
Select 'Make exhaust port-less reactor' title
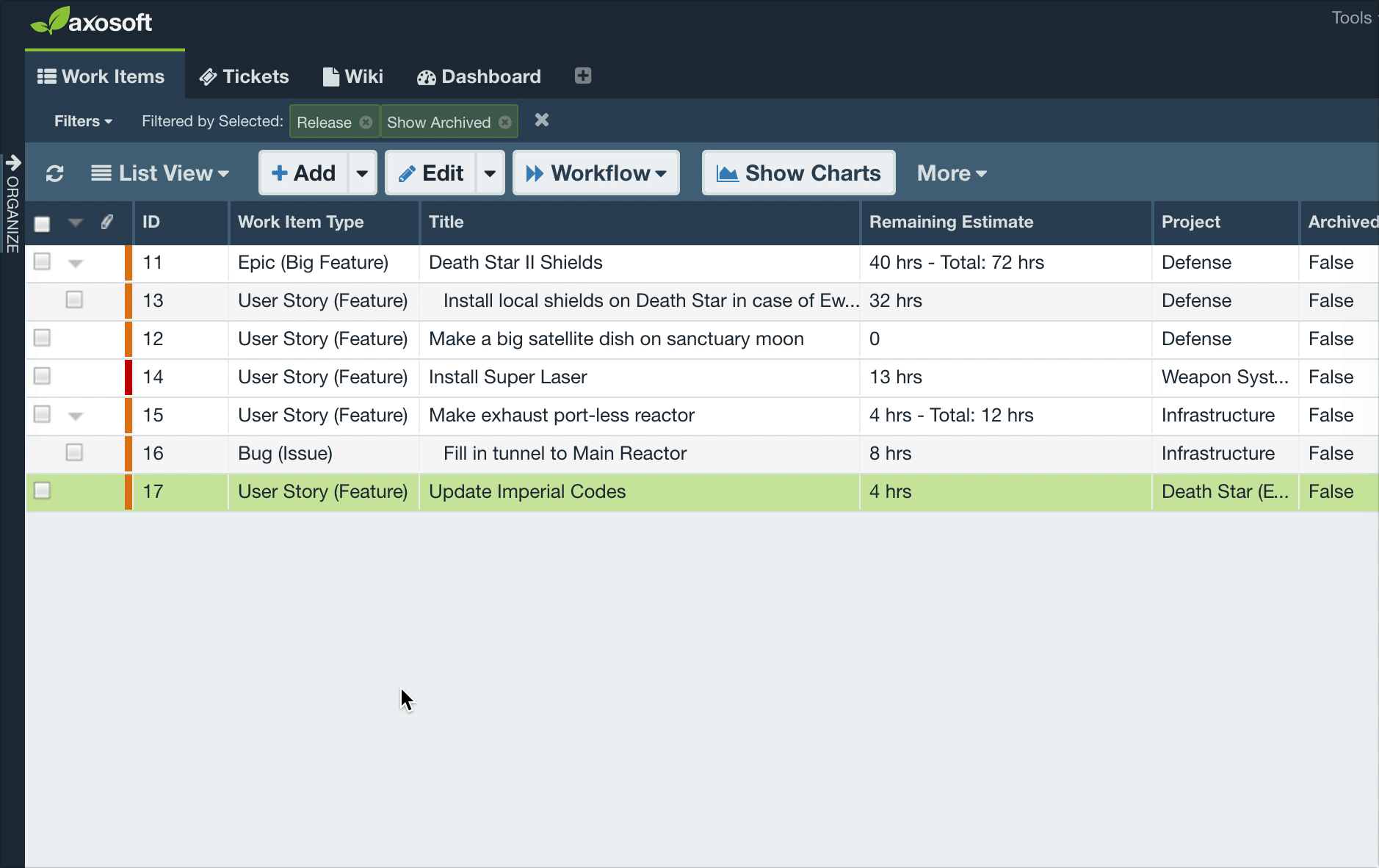562,416
